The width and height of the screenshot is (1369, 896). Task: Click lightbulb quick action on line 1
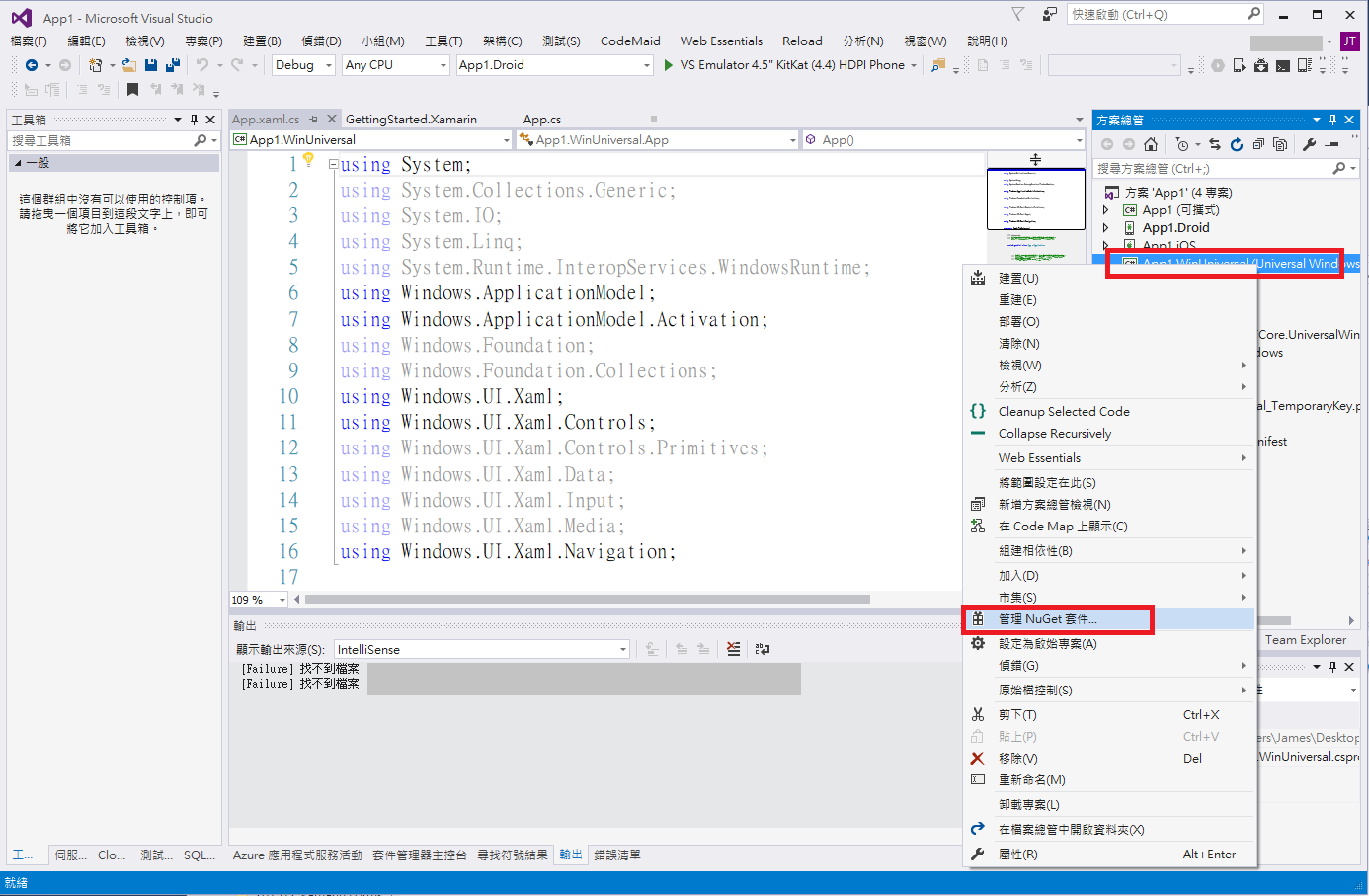pyautogui.click(x=308, y=159)
